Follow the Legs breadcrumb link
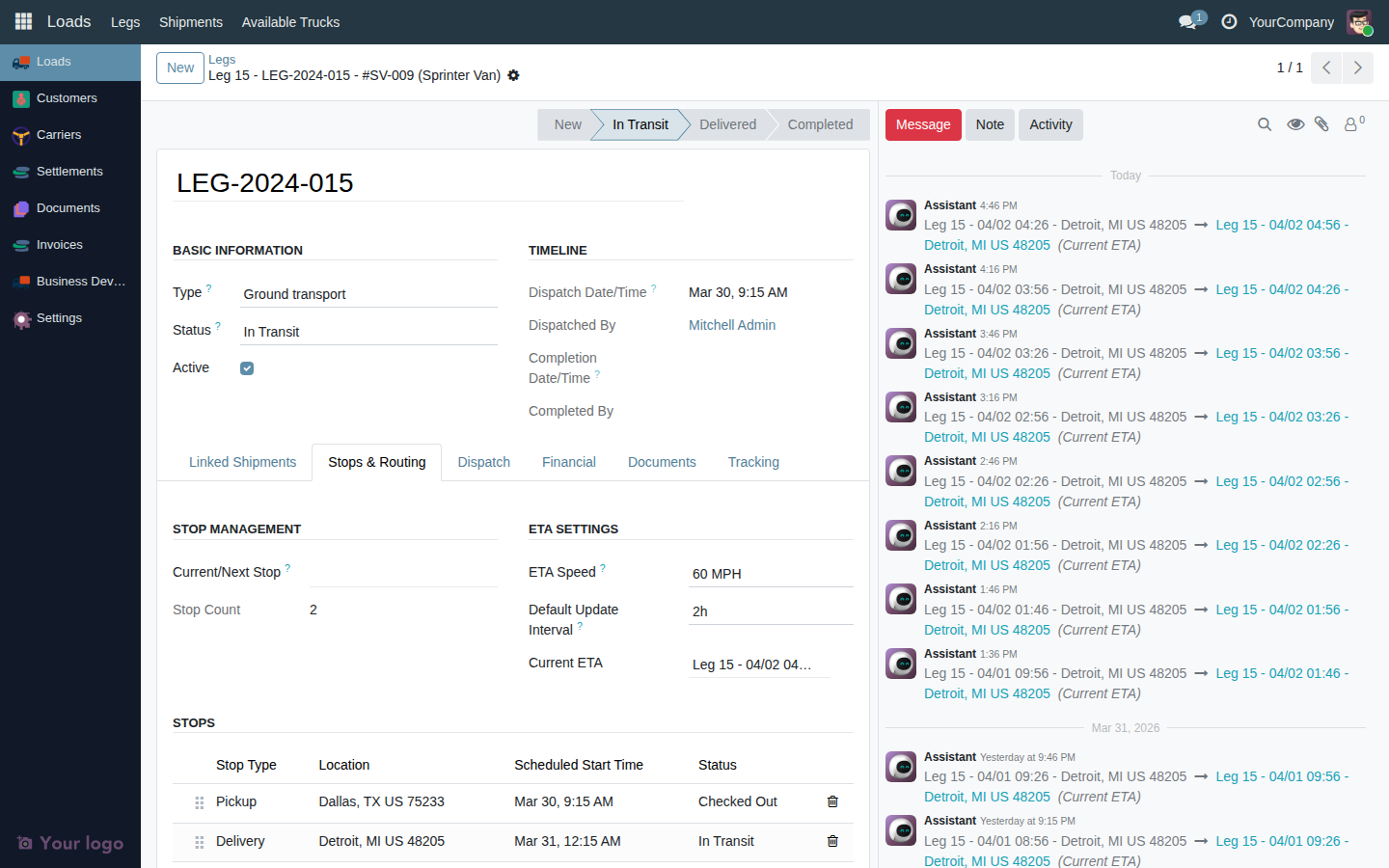 (222, 59)
